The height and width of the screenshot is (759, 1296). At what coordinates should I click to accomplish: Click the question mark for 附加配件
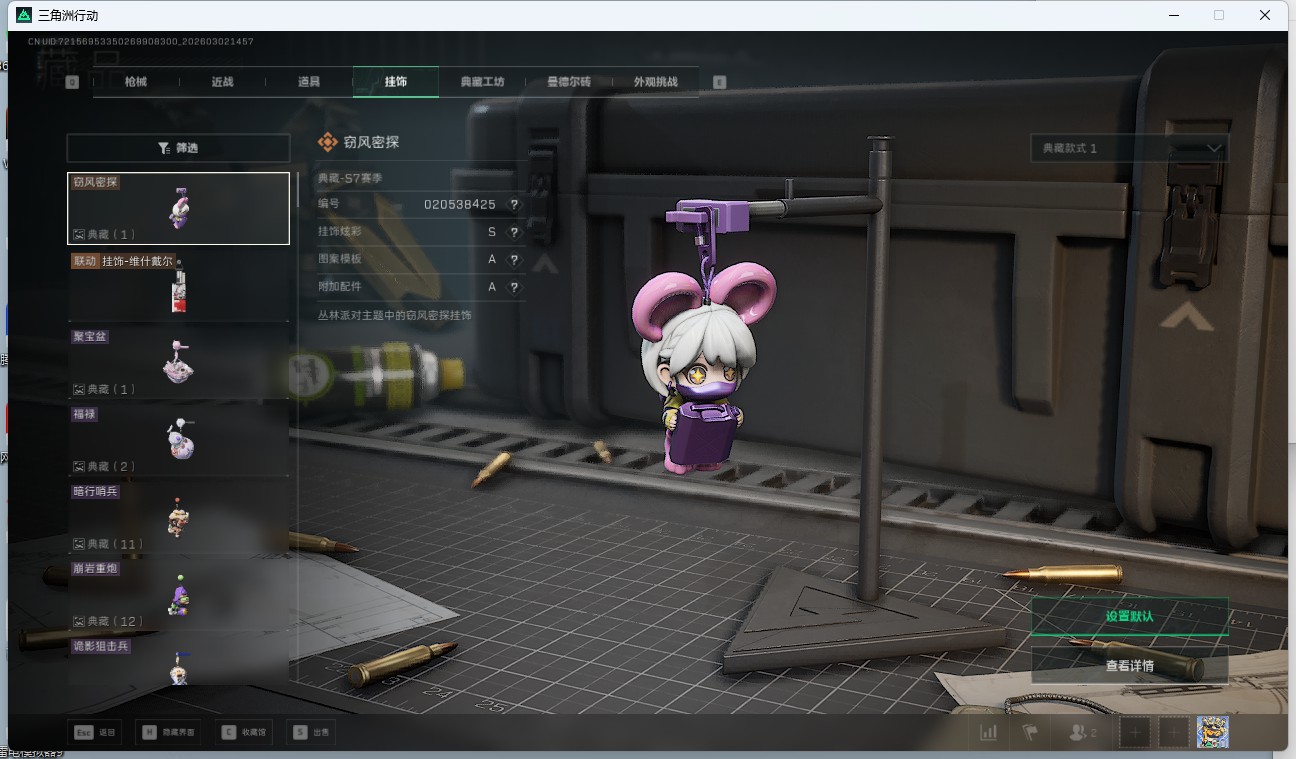click(514, 287)
